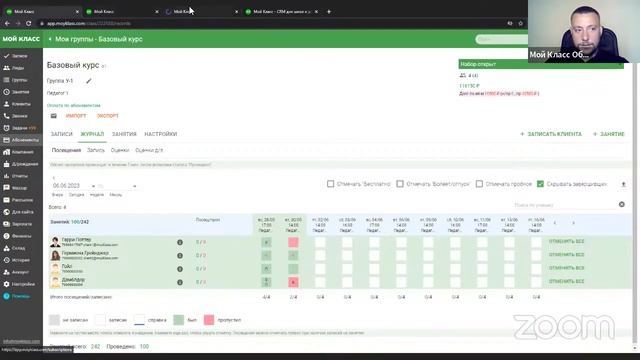Toggle Гарри Поттер's green attended cell
This screenshot has width=640, height=360.
pyautogui.click(x=266, y=242)
